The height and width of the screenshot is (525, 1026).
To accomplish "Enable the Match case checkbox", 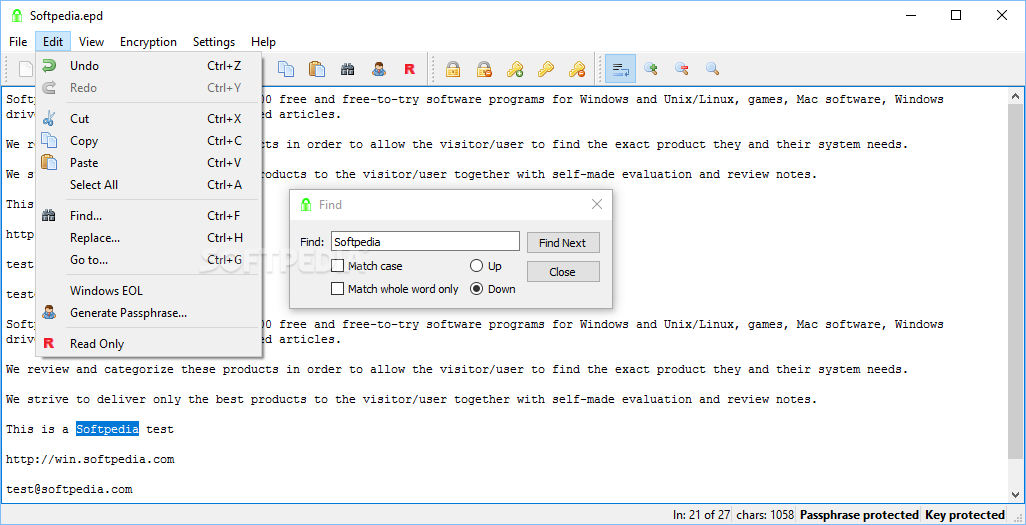I will (338, 266).
